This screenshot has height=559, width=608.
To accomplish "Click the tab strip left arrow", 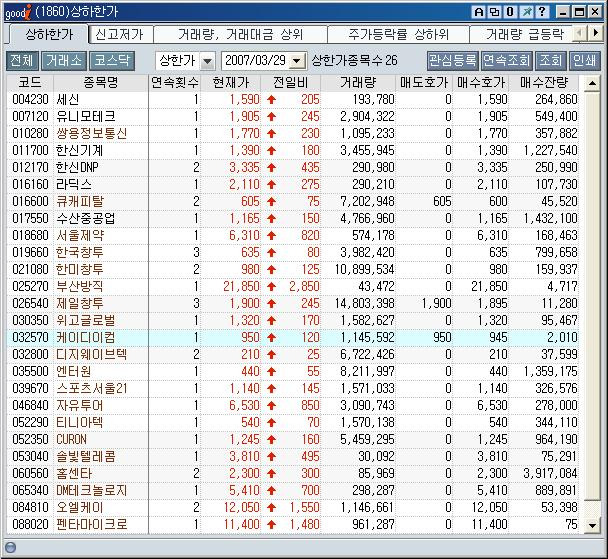I will pyautogui.click(x=579, y=33).
